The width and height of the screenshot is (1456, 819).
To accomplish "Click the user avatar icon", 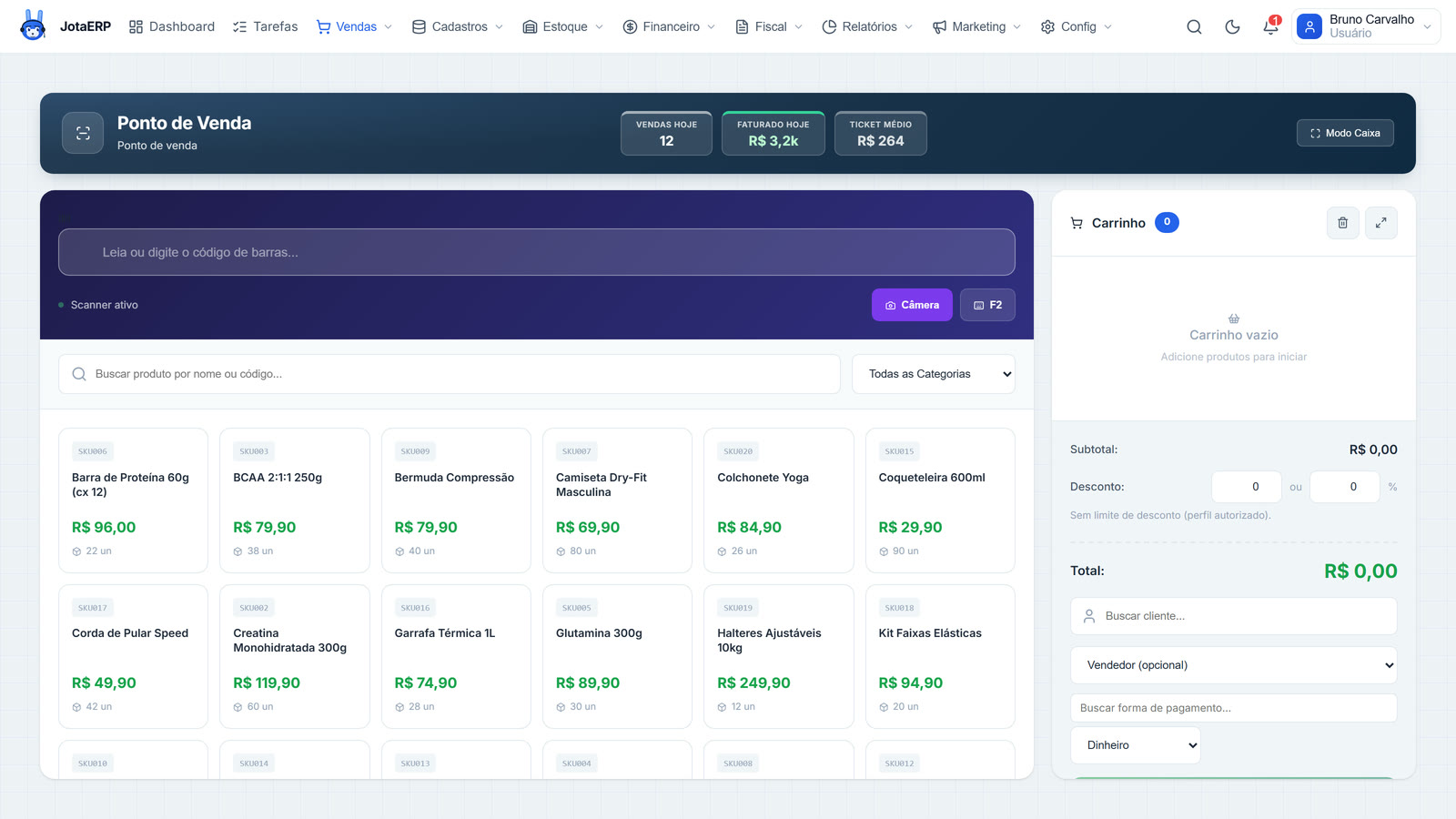I will pos(1309,26).
